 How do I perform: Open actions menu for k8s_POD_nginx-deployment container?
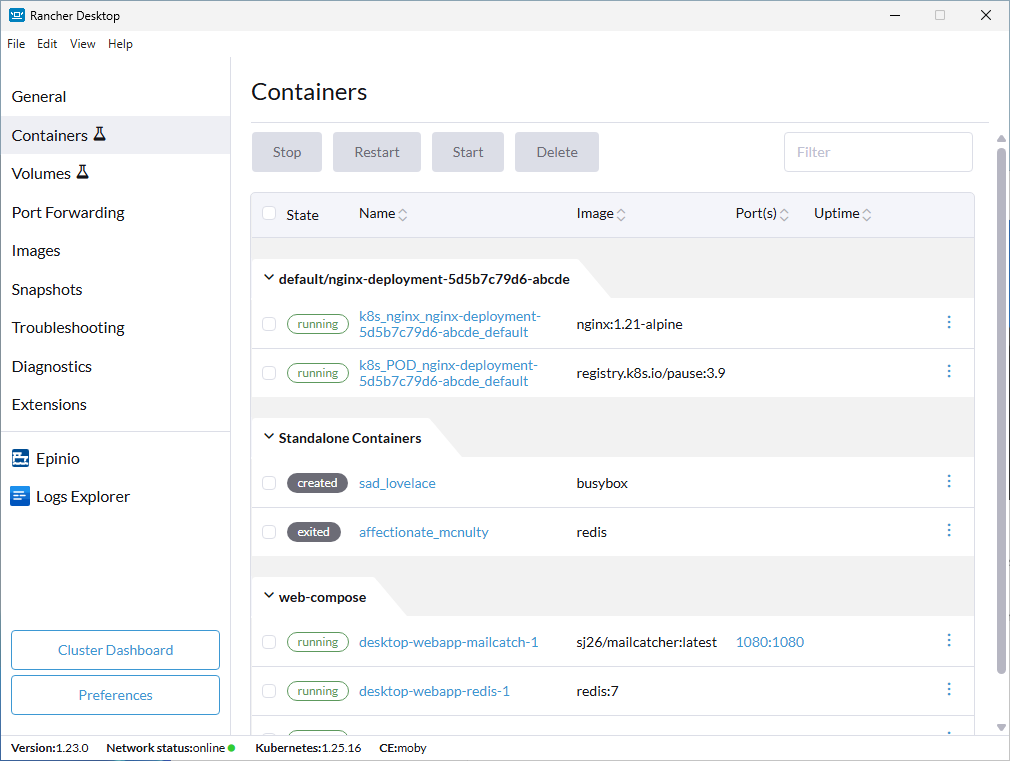[949, 371]
